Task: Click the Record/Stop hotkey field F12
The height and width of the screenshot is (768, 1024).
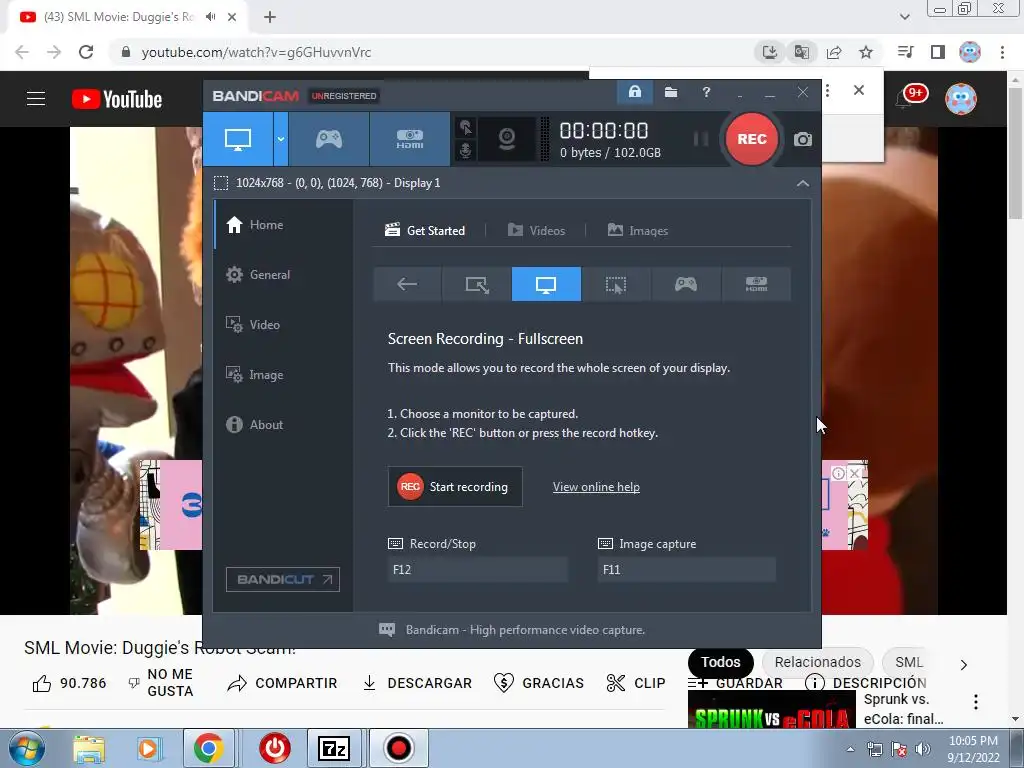Action: pyautogui.click(x=477, y=569)
